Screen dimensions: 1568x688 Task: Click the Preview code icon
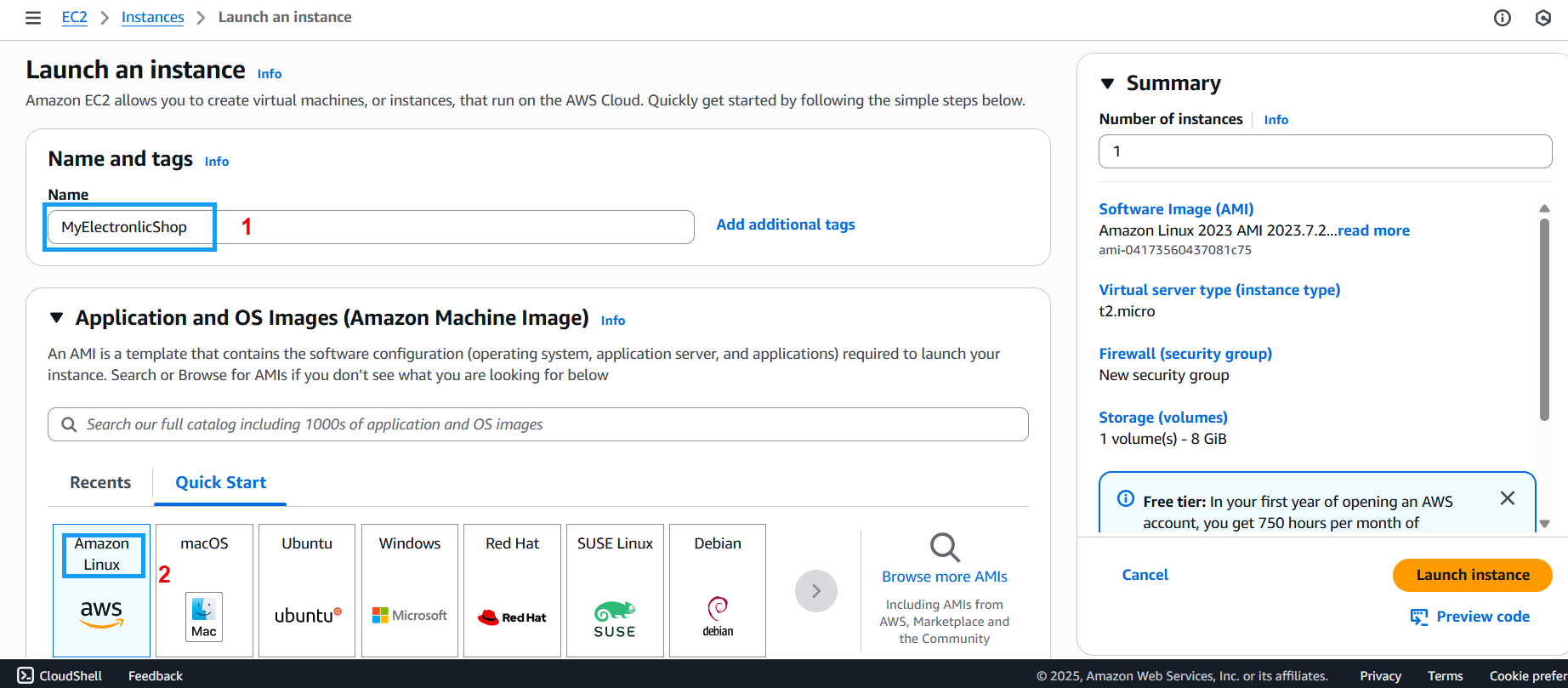pyautogui.click(x=1419, y=617)
